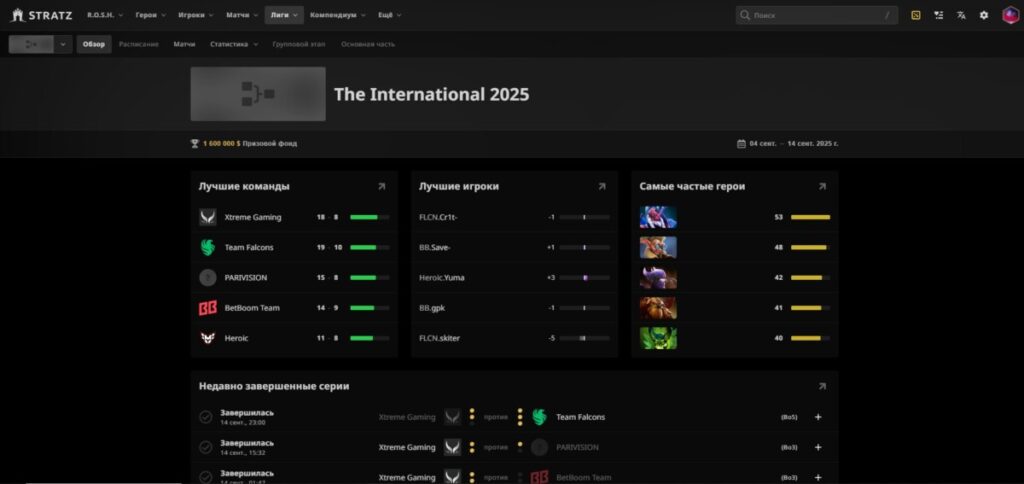Open the STRATZ home logo
The width and height of the screenshot is (1024, 484).
(41, 15)
